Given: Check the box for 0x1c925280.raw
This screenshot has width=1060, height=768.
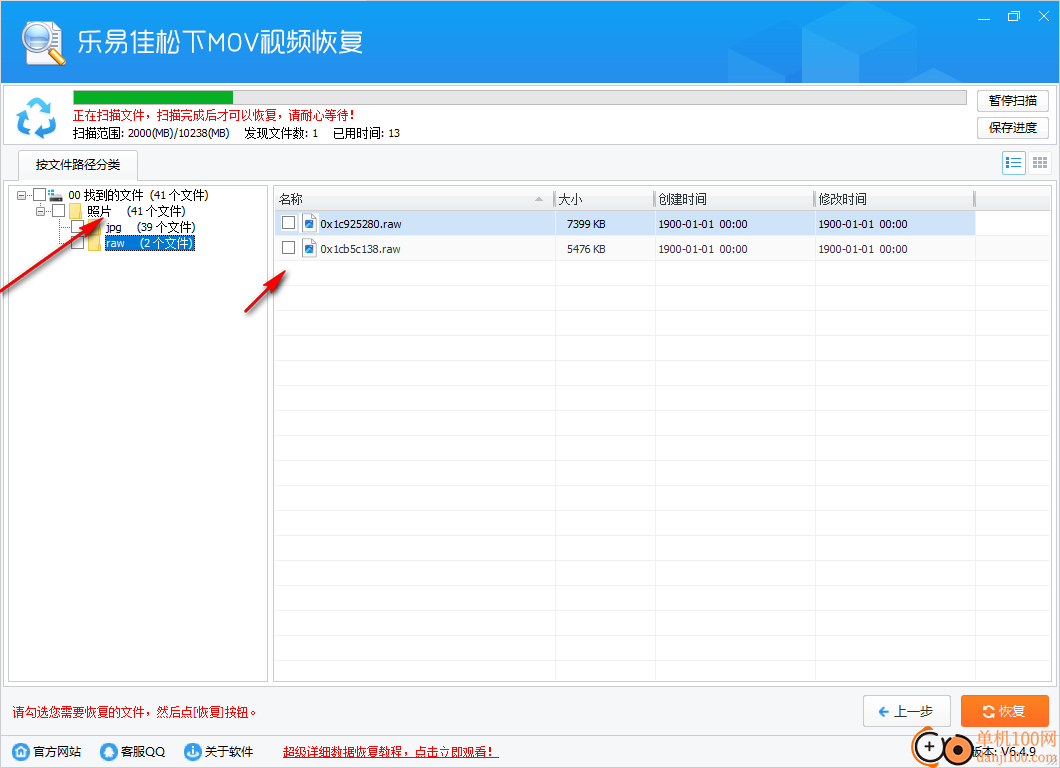Looking at the screenshot, I should pos(289,223).
